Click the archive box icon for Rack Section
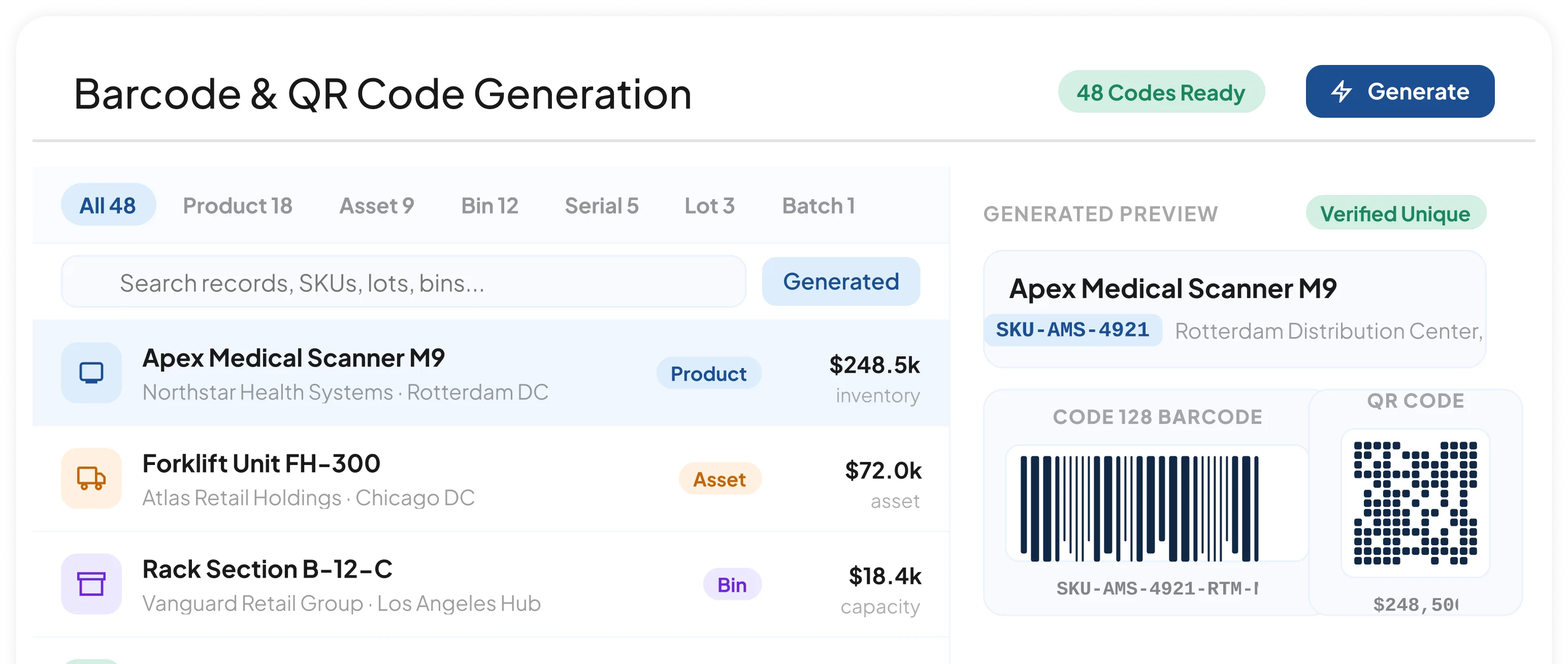1568x664 pixels. click(91, 584)
